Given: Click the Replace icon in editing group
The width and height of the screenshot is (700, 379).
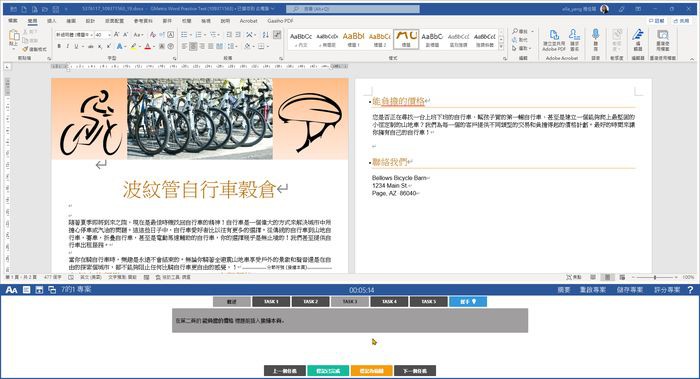Looking at the screenshot, I should pyautogui.click(x=520, y=40).
